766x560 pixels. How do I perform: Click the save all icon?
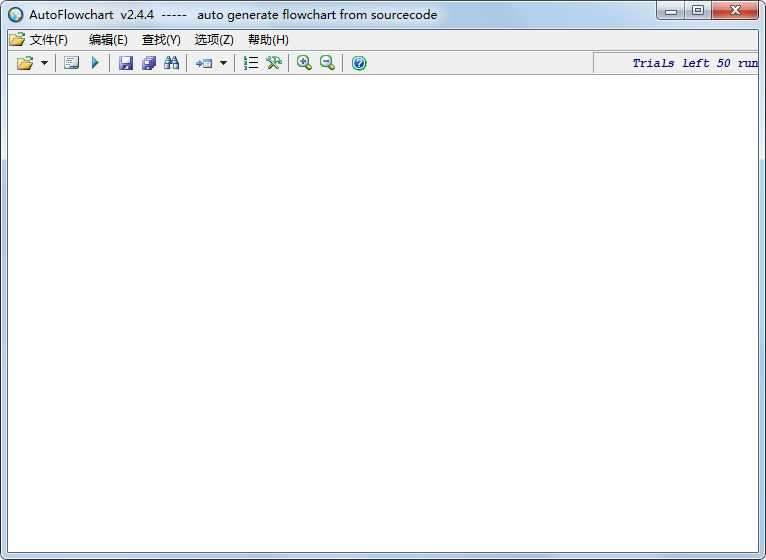pyautogui.click(x=149, y=63)
